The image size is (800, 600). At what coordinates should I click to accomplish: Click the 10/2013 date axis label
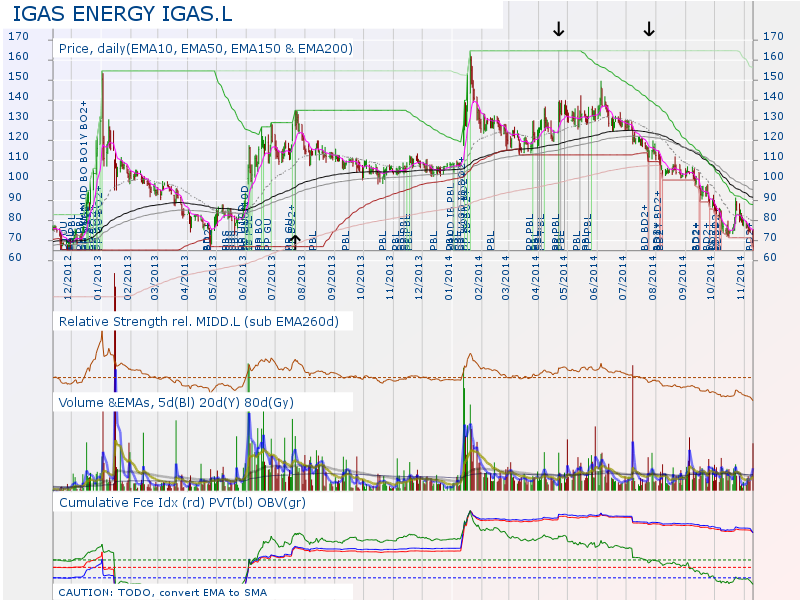361,278
